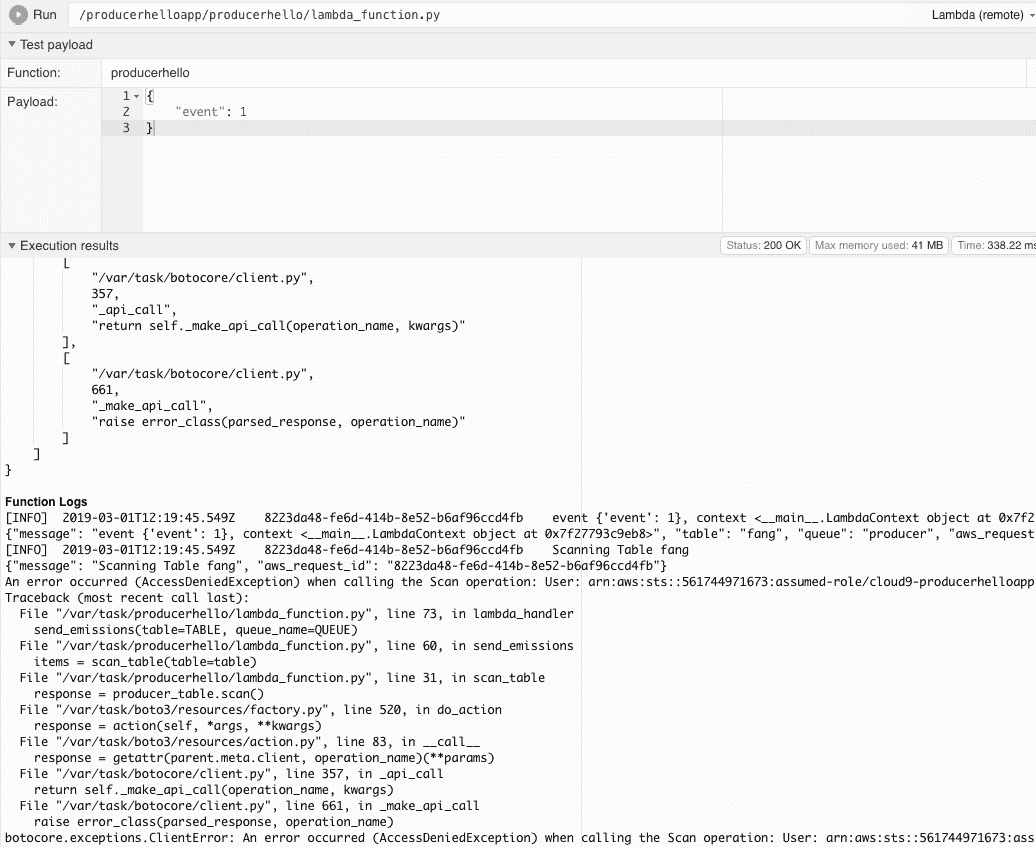1036x847 pixels.
Task: Click the producerhello function field
Action: click(x=564, y=73)
